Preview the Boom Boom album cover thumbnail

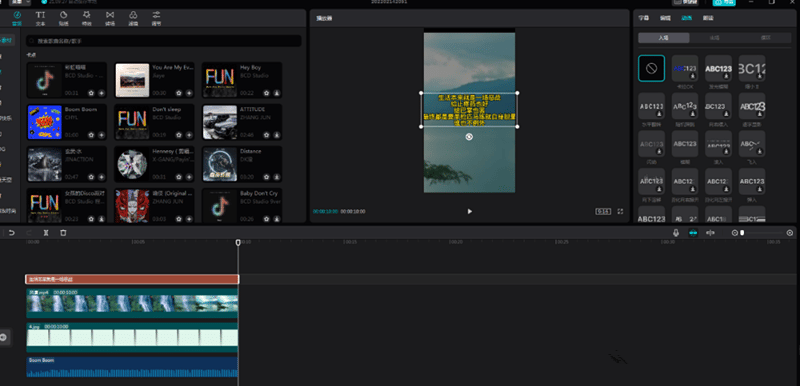[44, 122]
